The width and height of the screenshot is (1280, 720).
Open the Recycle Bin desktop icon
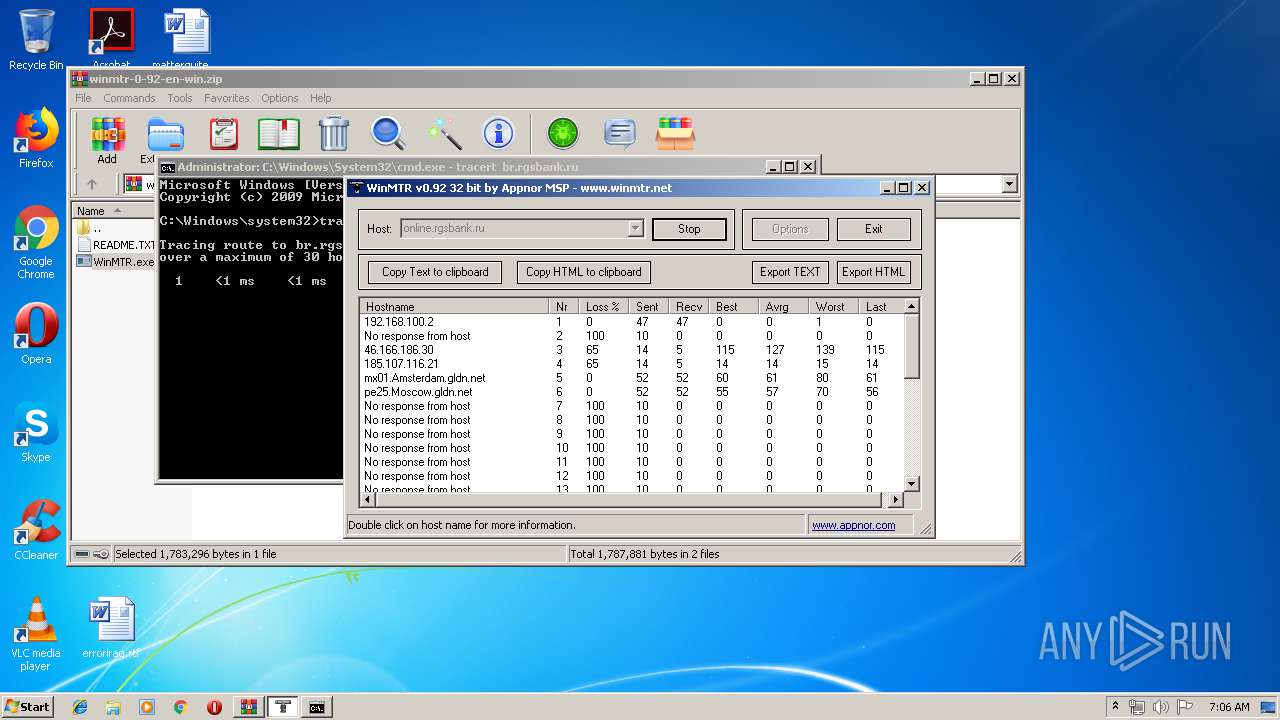pyautogui.click(x=36, y=40)
